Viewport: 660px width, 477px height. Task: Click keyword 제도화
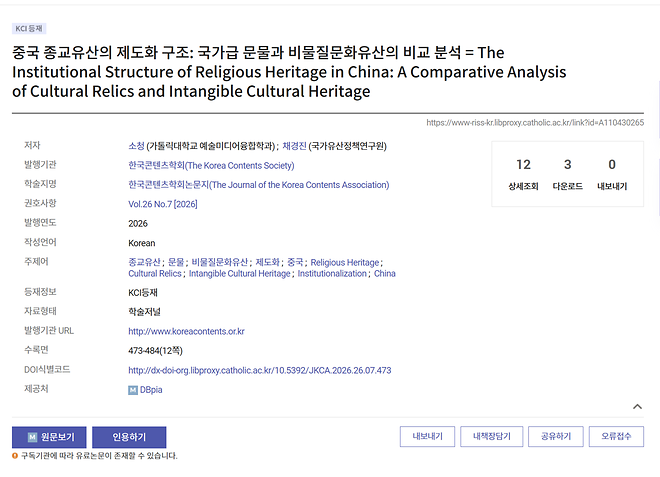[x=267, y=262]
